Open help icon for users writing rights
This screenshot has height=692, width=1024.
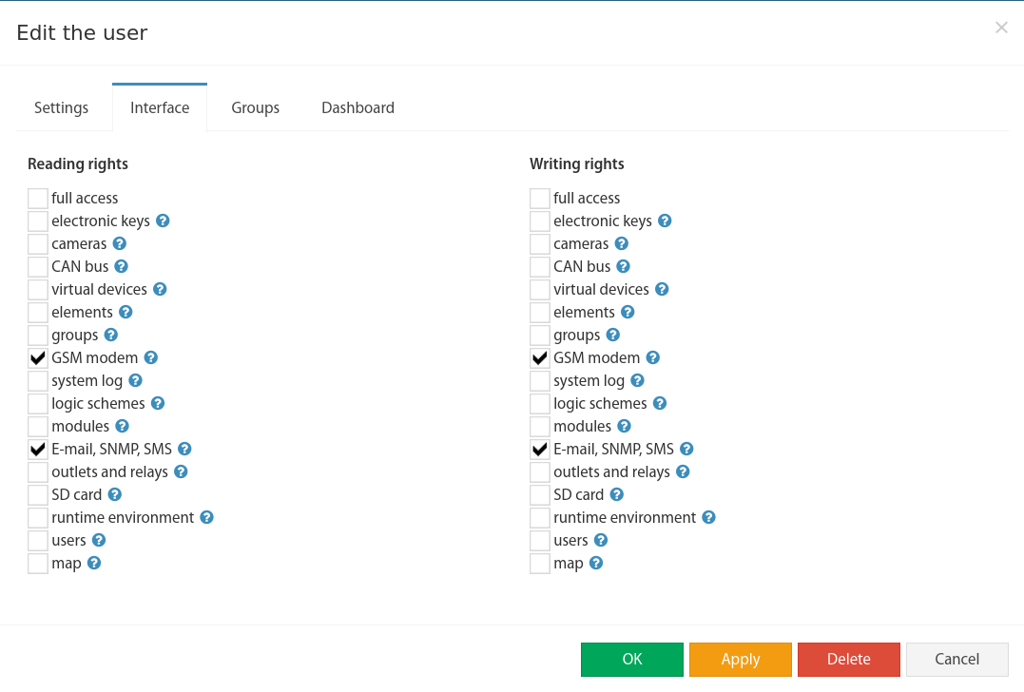pyautogui.click(x=601, y=541)
